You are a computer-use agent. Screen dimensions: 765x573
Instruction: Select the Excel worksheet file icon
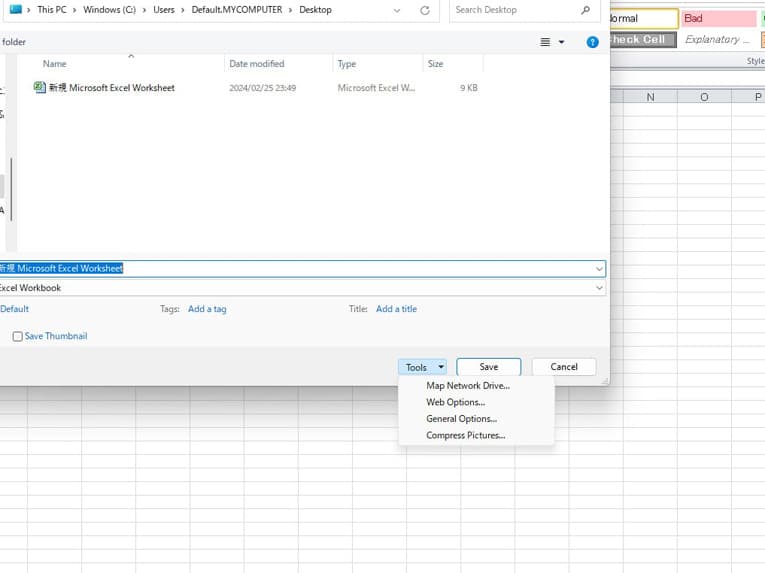pyautogui.click(x=40, y=88)
